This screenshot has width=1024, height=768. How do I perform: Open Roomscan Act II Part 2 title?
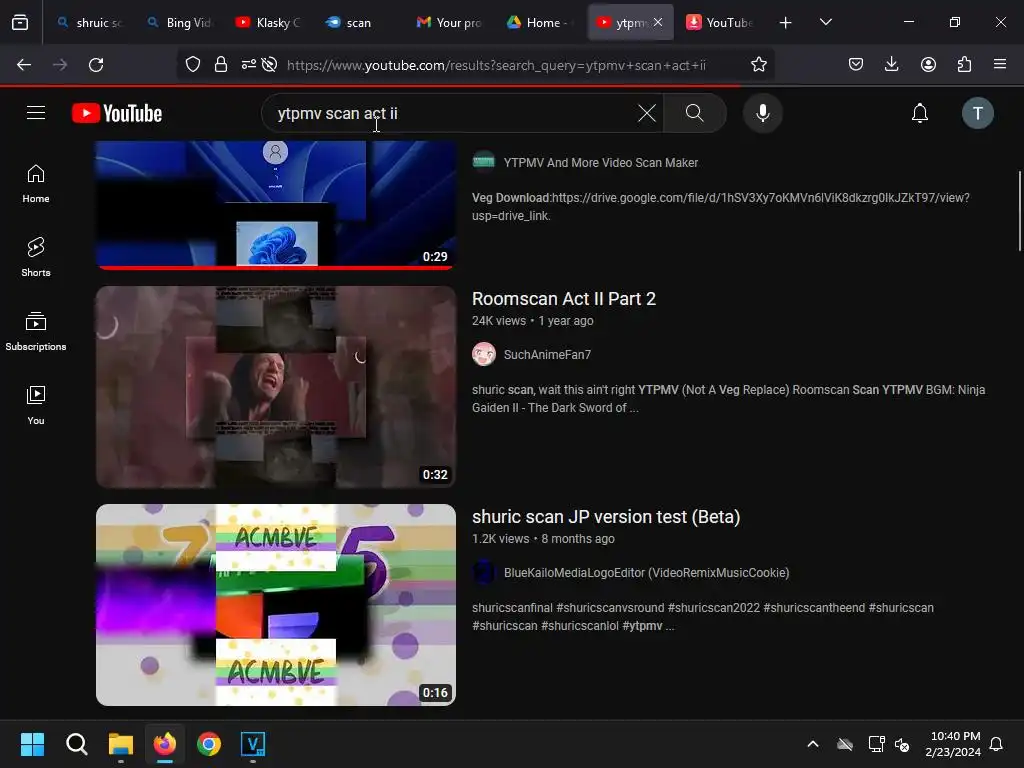point(564,298)
